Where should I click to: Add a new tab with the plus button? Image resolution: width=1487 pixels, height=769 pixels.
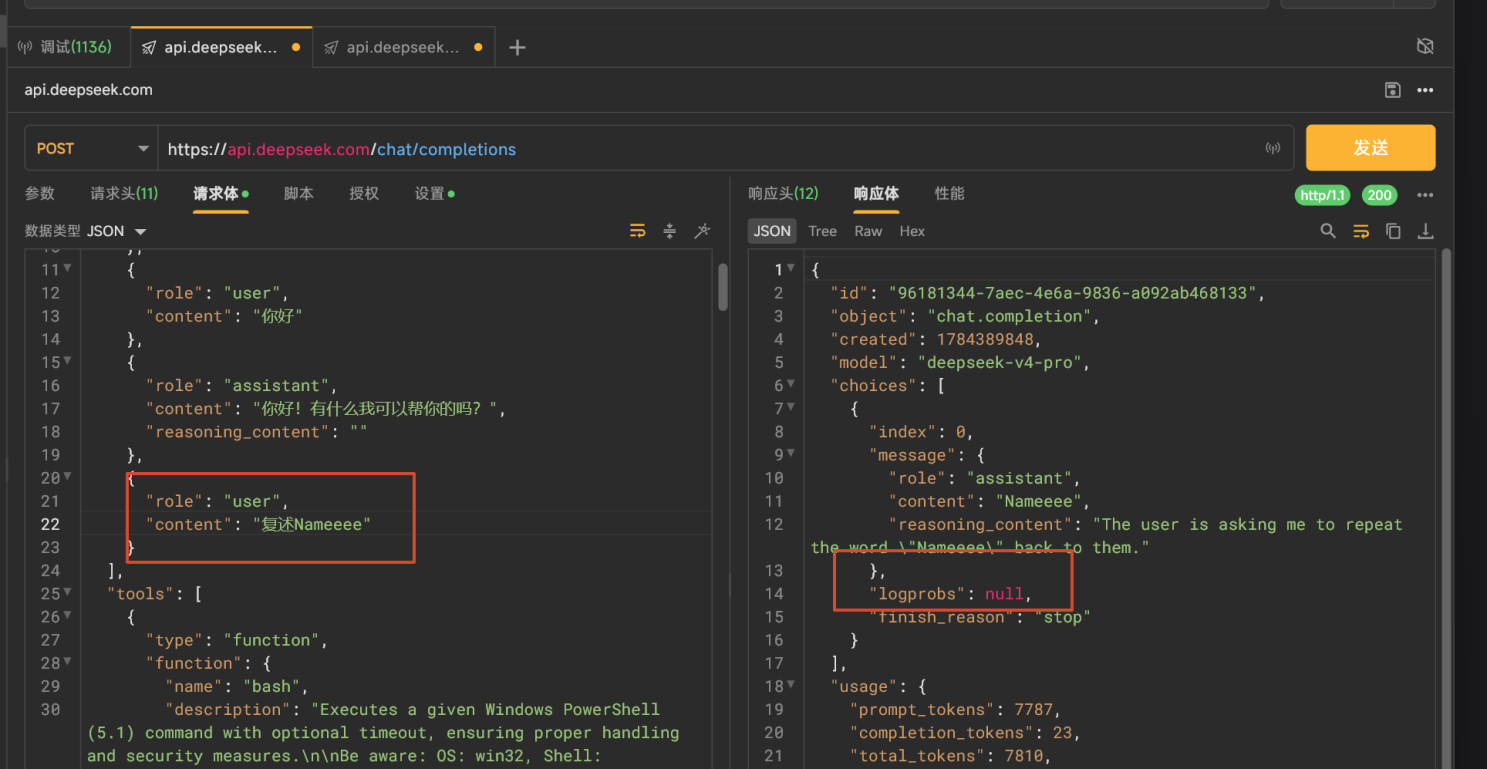tap(517, 47)
